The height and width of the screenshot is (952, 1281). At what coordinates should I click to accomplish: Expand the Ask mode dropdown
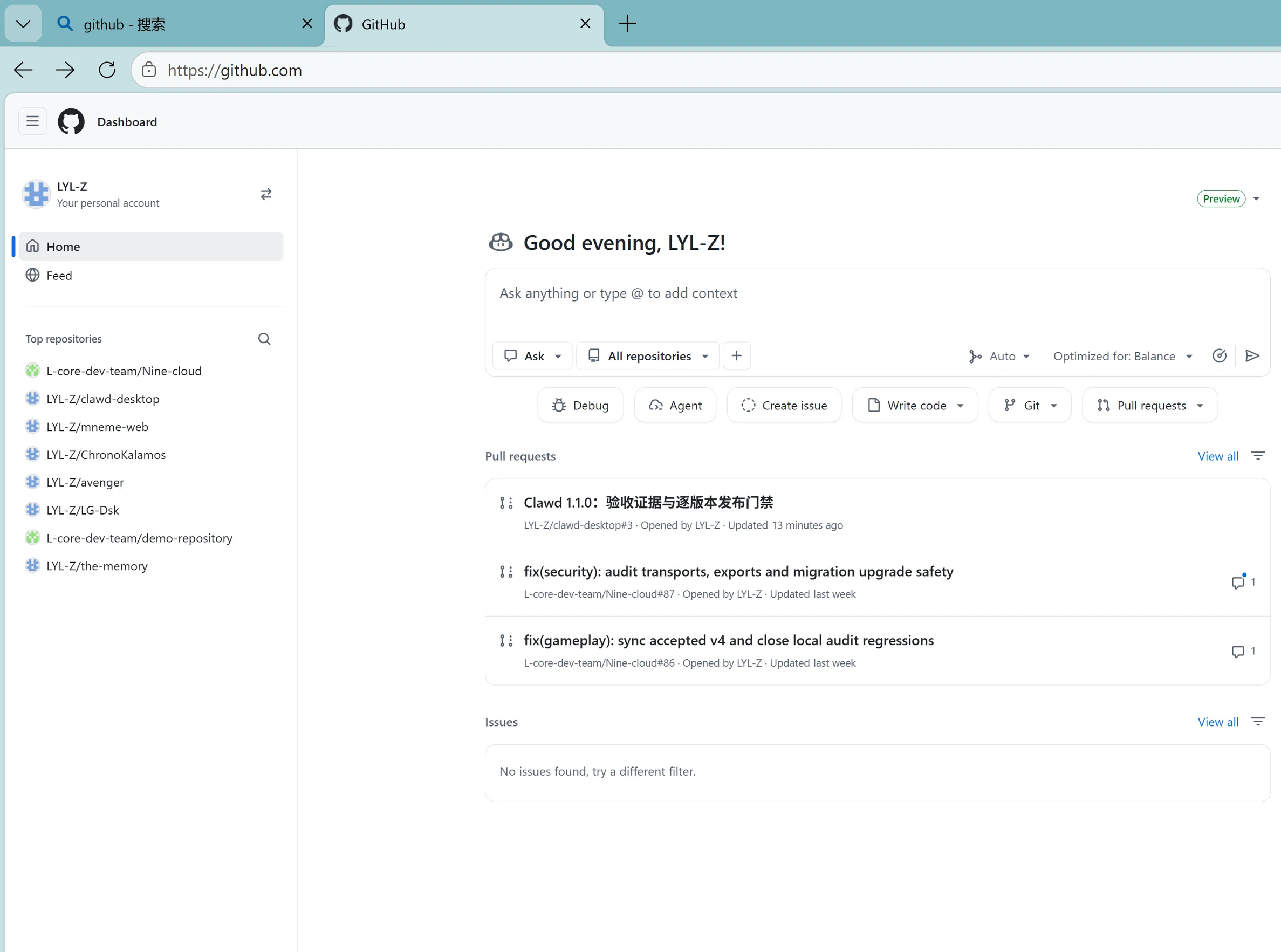[x=532, y=355]
